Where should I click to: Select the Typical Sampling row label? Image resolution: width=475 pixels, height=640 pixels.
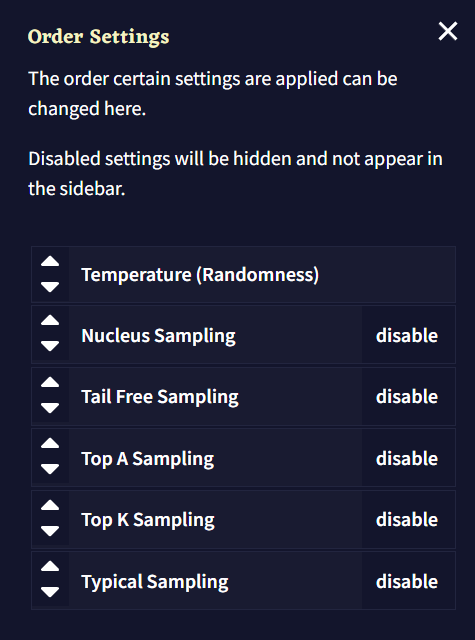(x=155, y=582)
